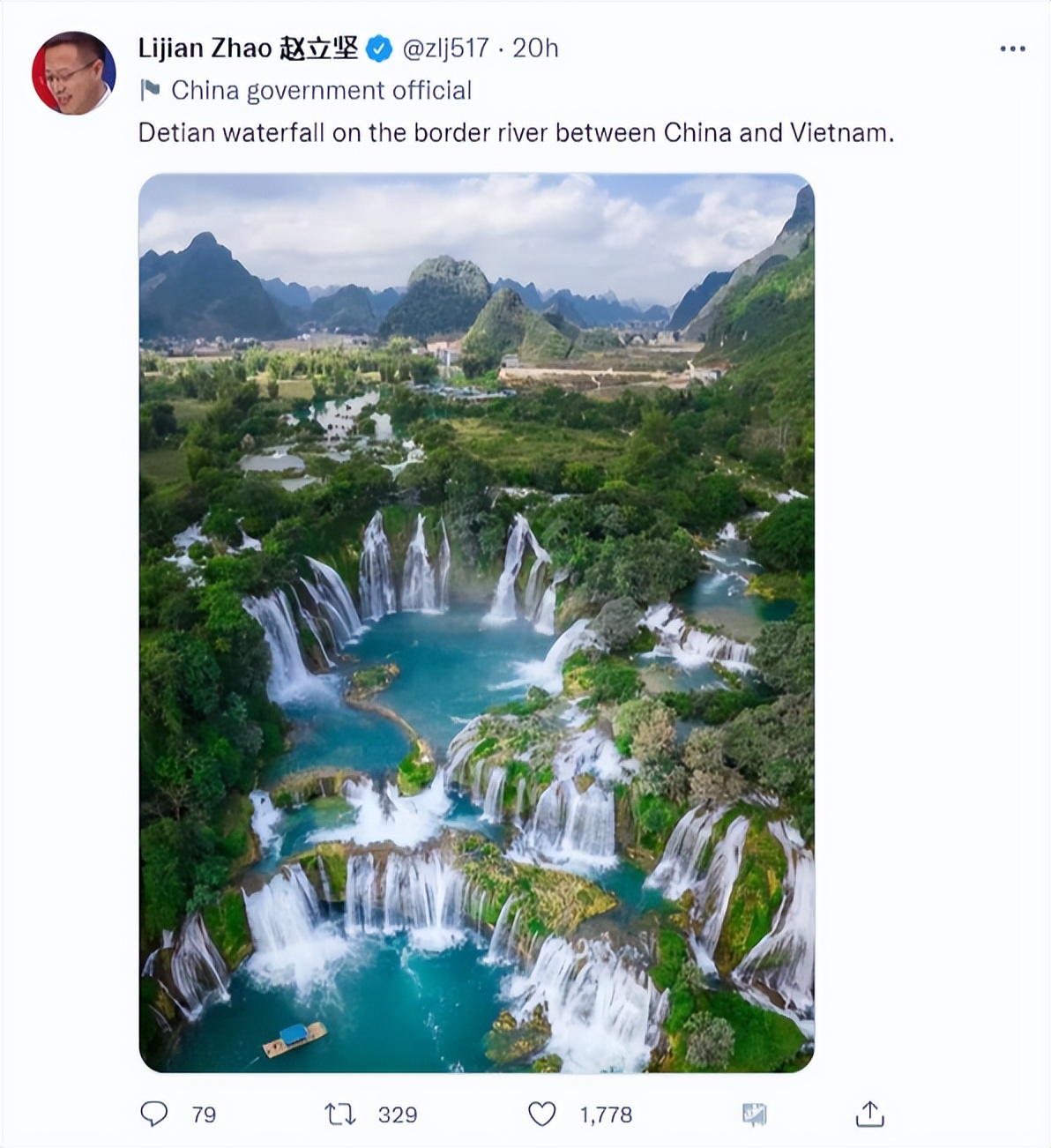This screenshot has width=1051, height=1148.
Task: Open the three-dot more options menu
Action: click(x=1012, y=48)
